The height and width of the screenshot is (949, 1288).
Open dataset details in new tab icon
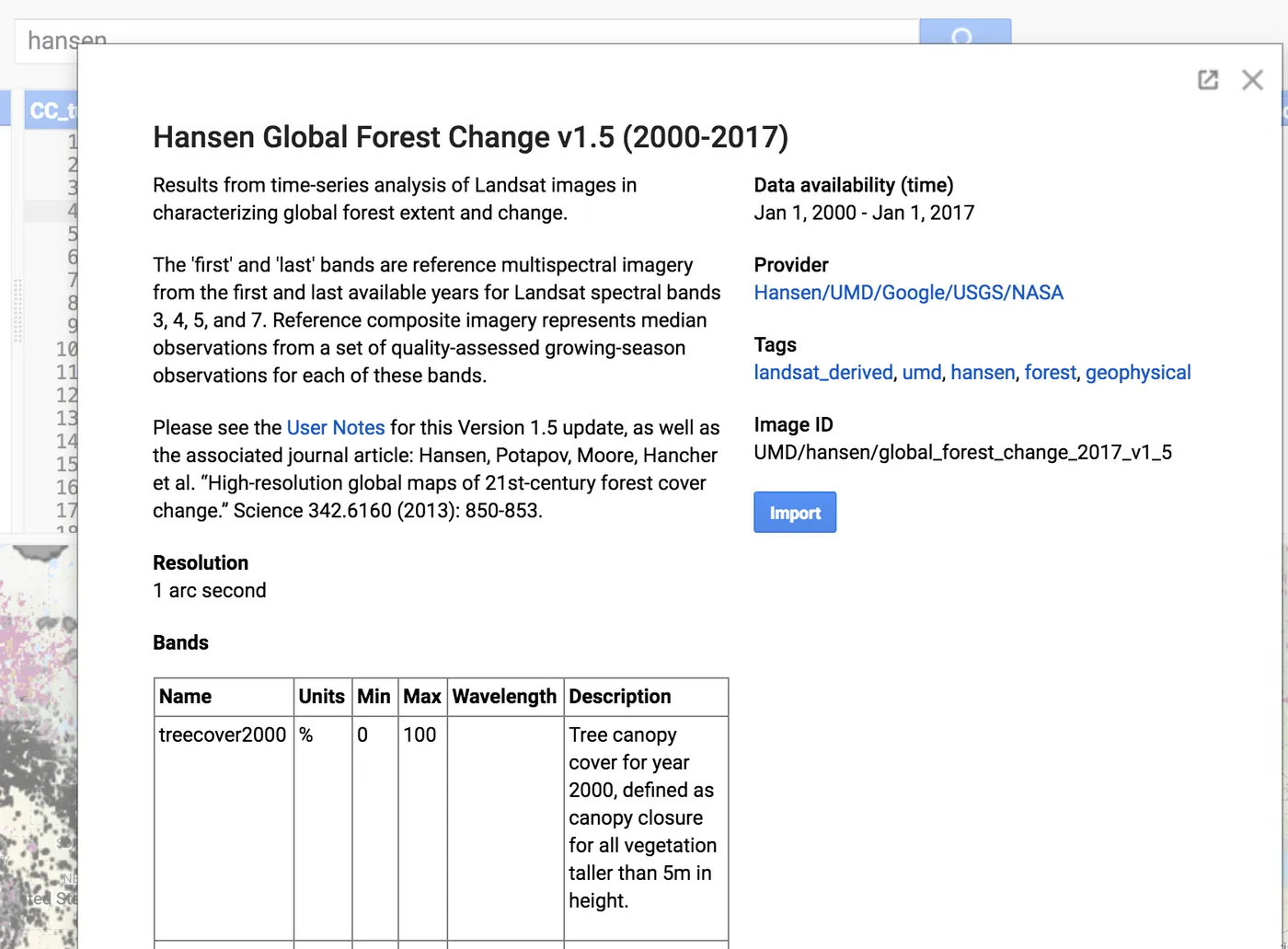coord(1208,80)
